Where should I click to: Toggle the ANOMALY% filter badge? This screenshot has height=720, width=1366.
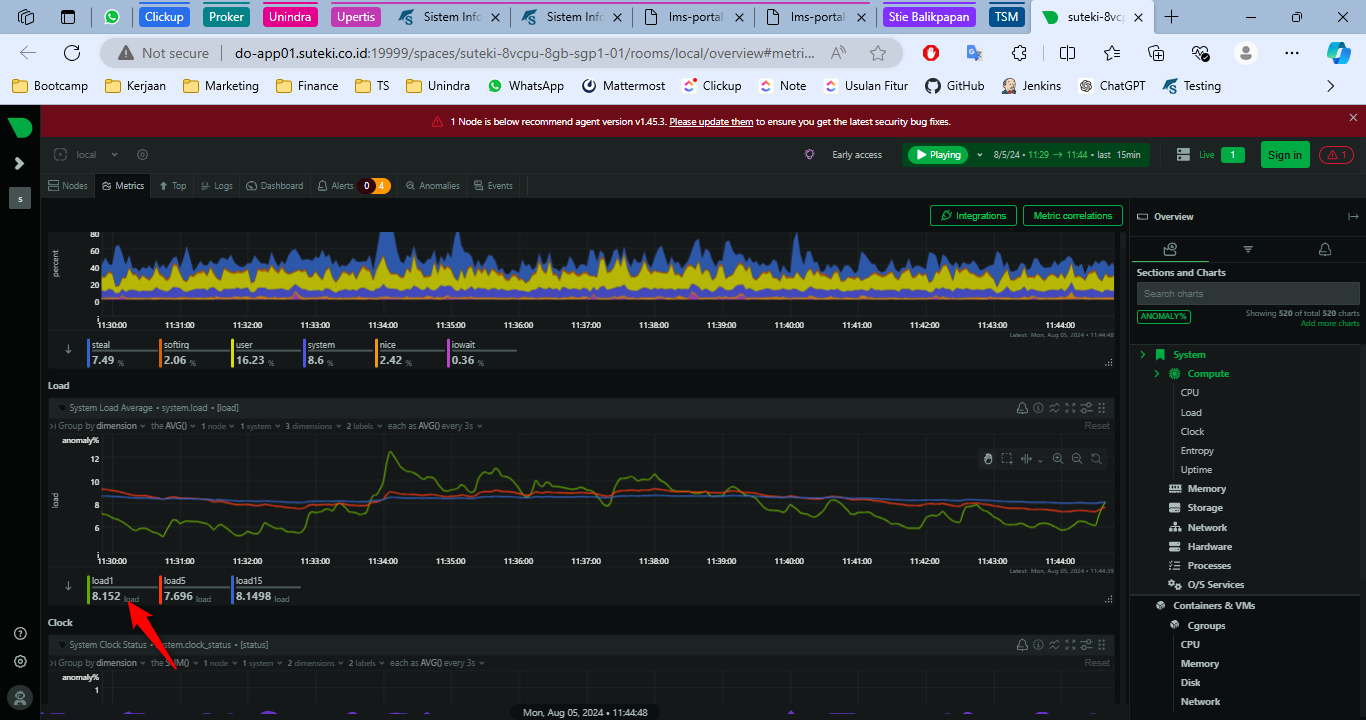coord(1163,316)
